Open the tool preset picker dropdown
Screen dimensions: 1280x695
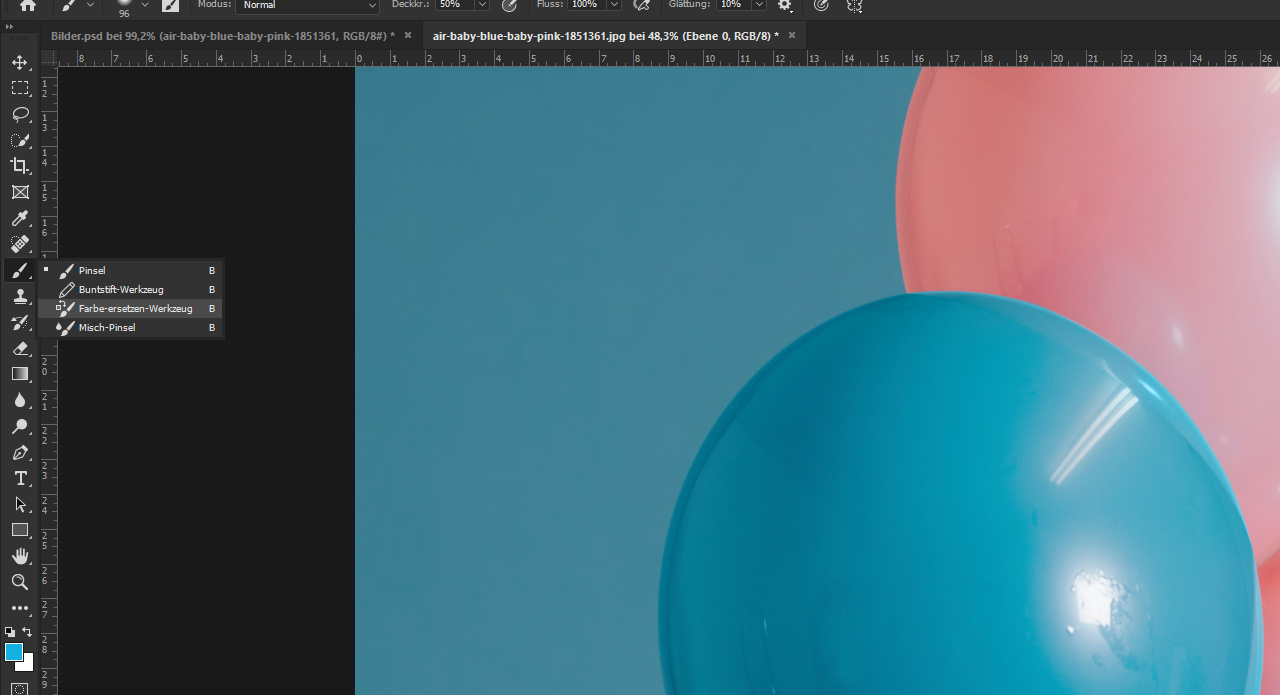pos(91,5)
